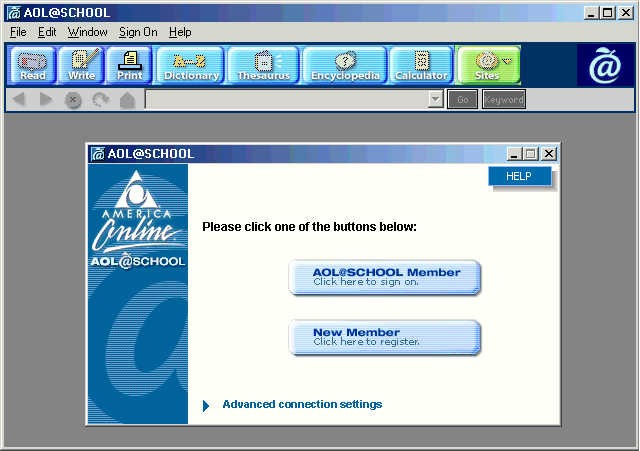Click inside the address input field
Image resolution: width=640 pixels, height=451 pixels.
[287, 100]
